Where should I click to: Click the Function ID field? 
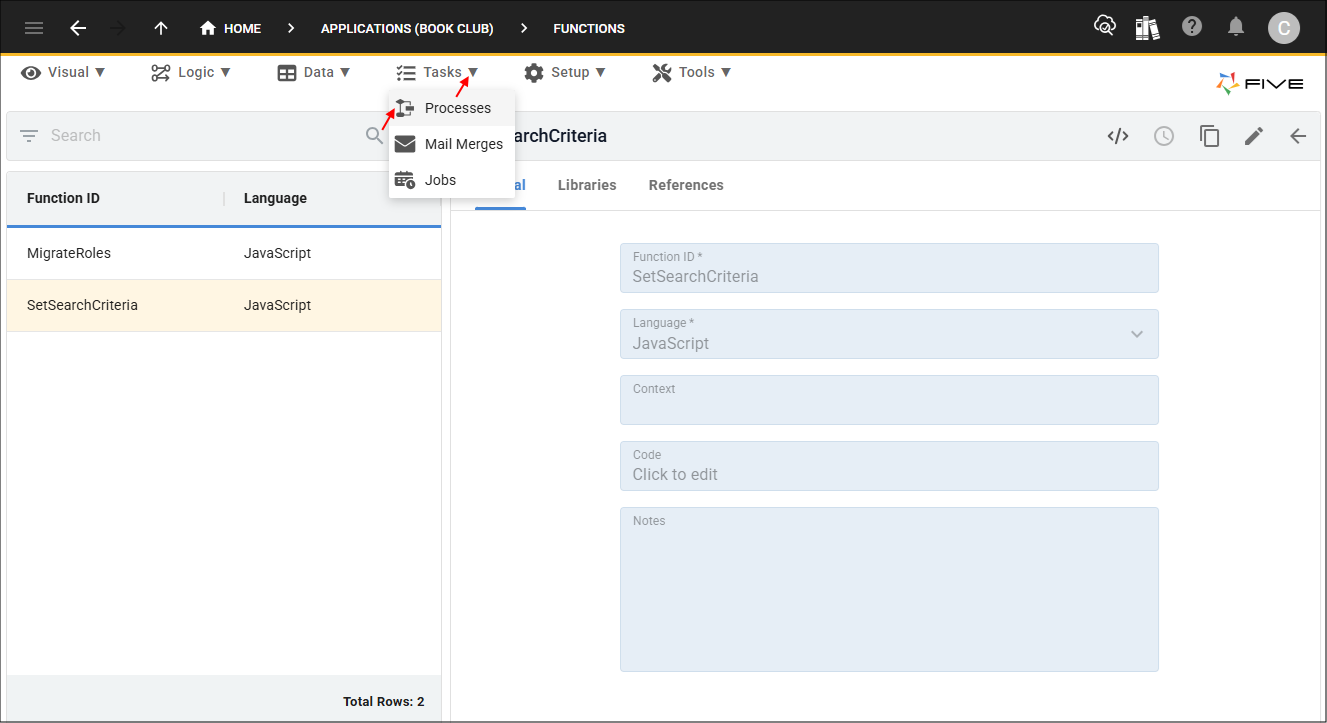coord(889,268)
